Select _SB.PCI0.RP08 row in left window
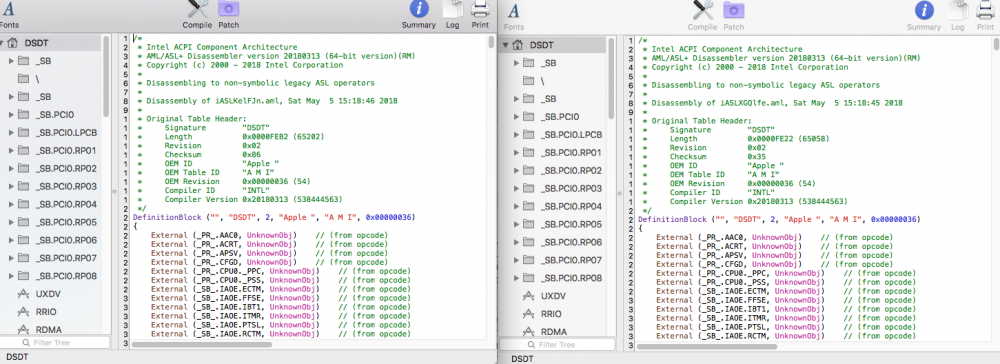This screenshot has height=364, width=1000. coord(51,276)
